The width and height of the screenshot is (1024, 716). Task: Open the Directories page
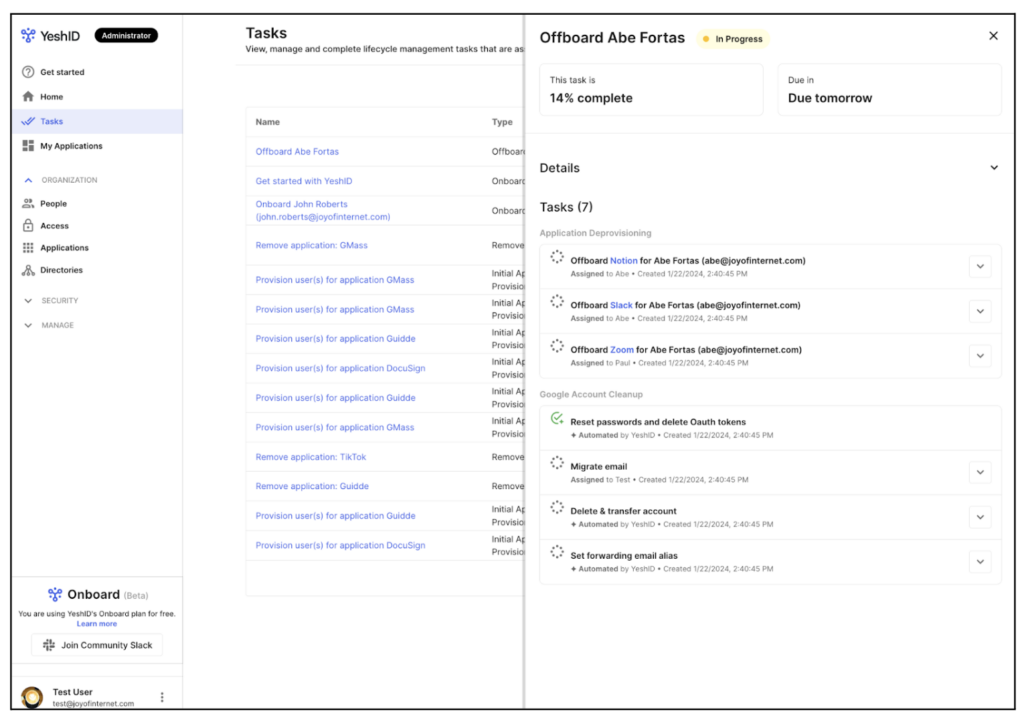coord(97,270)
